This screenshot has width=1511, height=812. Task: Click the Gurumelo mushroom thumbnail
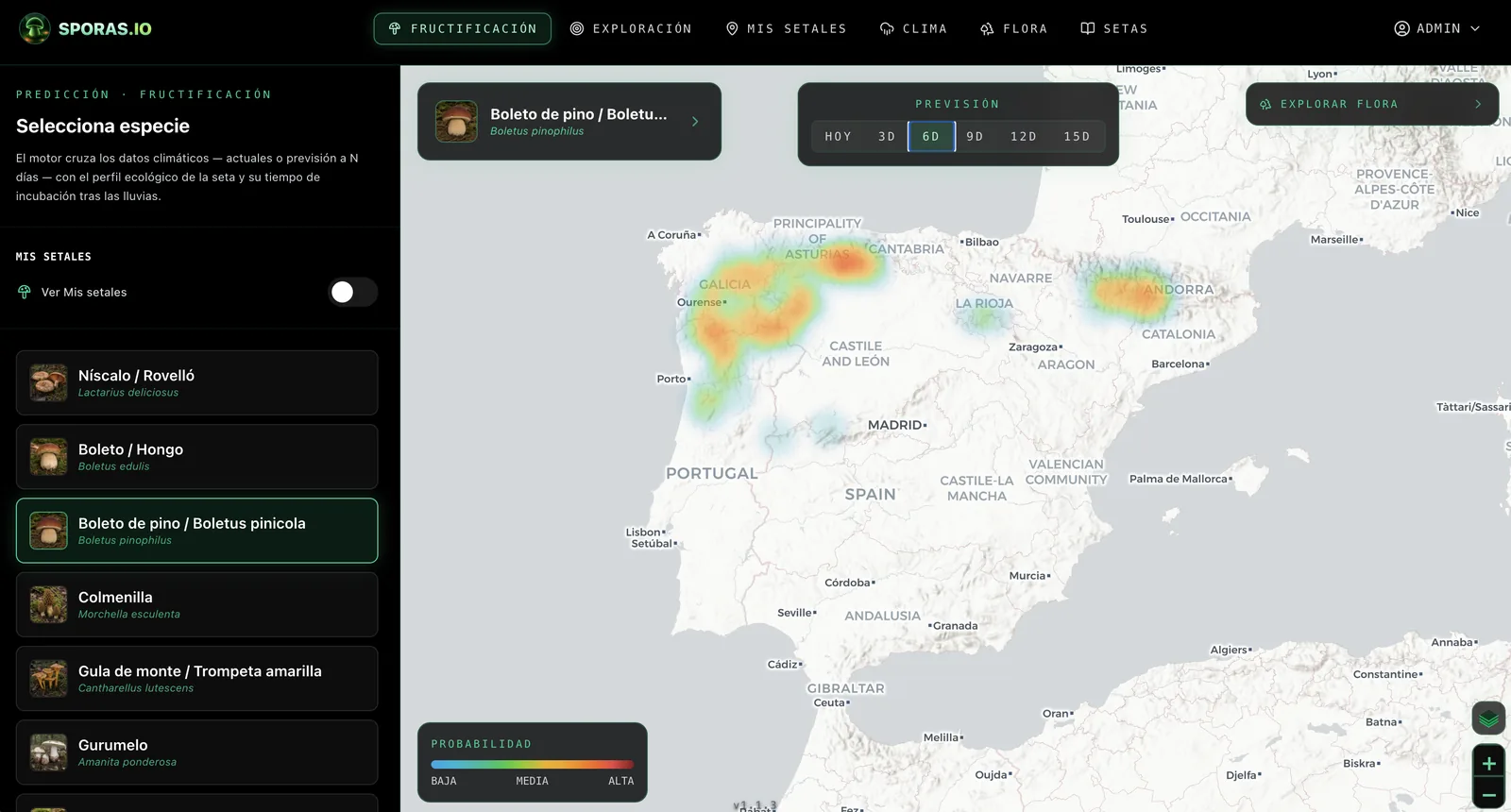[x=48, y=753]
